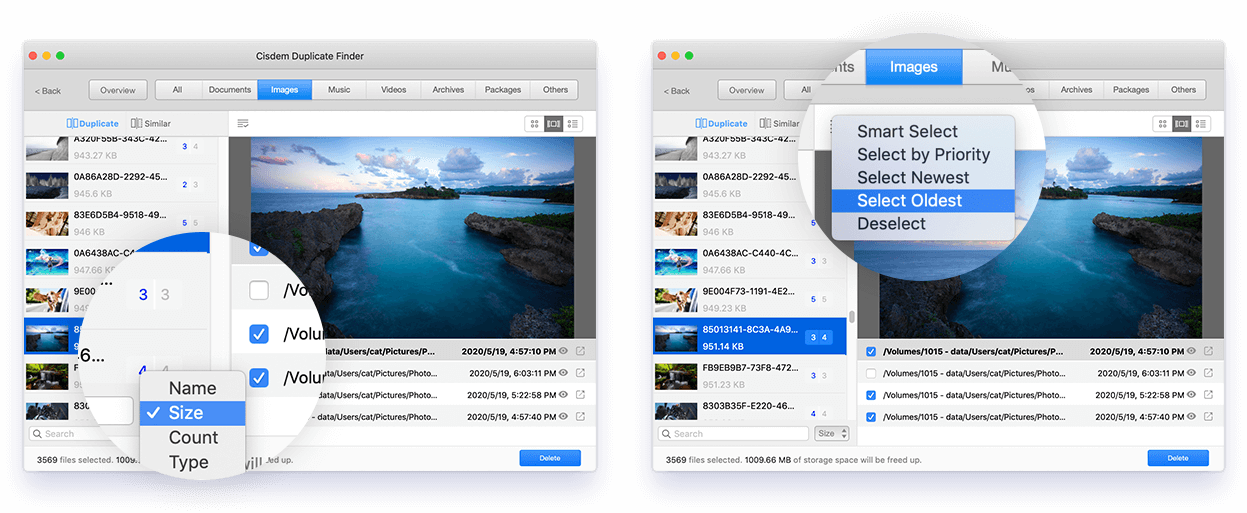Check the 6:03:11 PM file checkbox, right window
This screenshot has height=513, width=1247.
coord(871,374)
